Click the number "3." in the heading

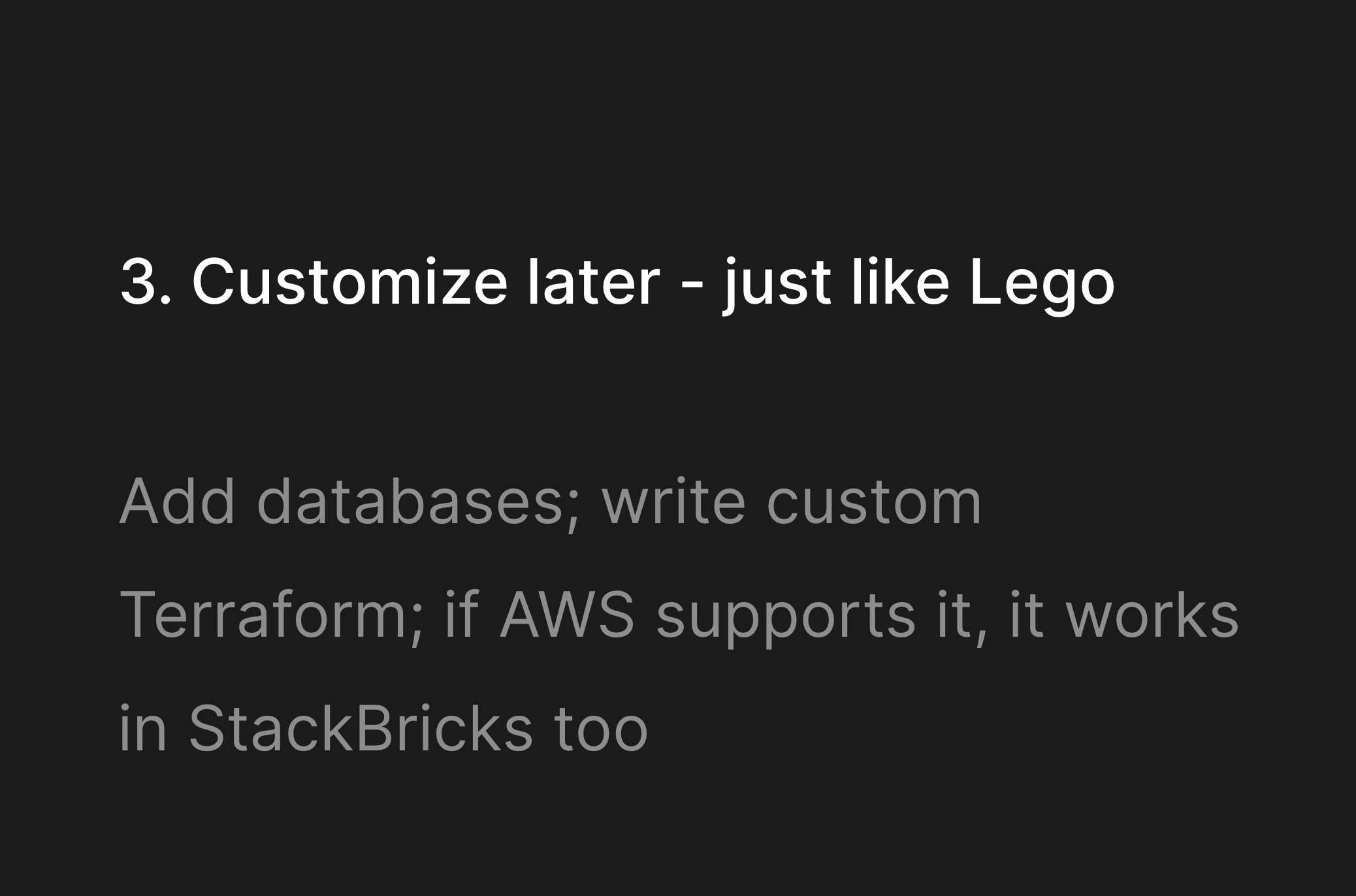[146, 281]
